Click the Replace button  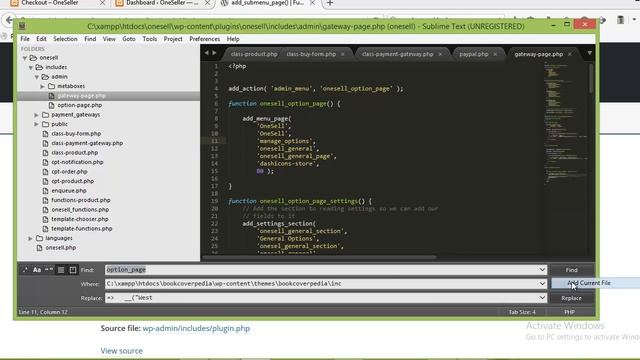pos(571,298)
